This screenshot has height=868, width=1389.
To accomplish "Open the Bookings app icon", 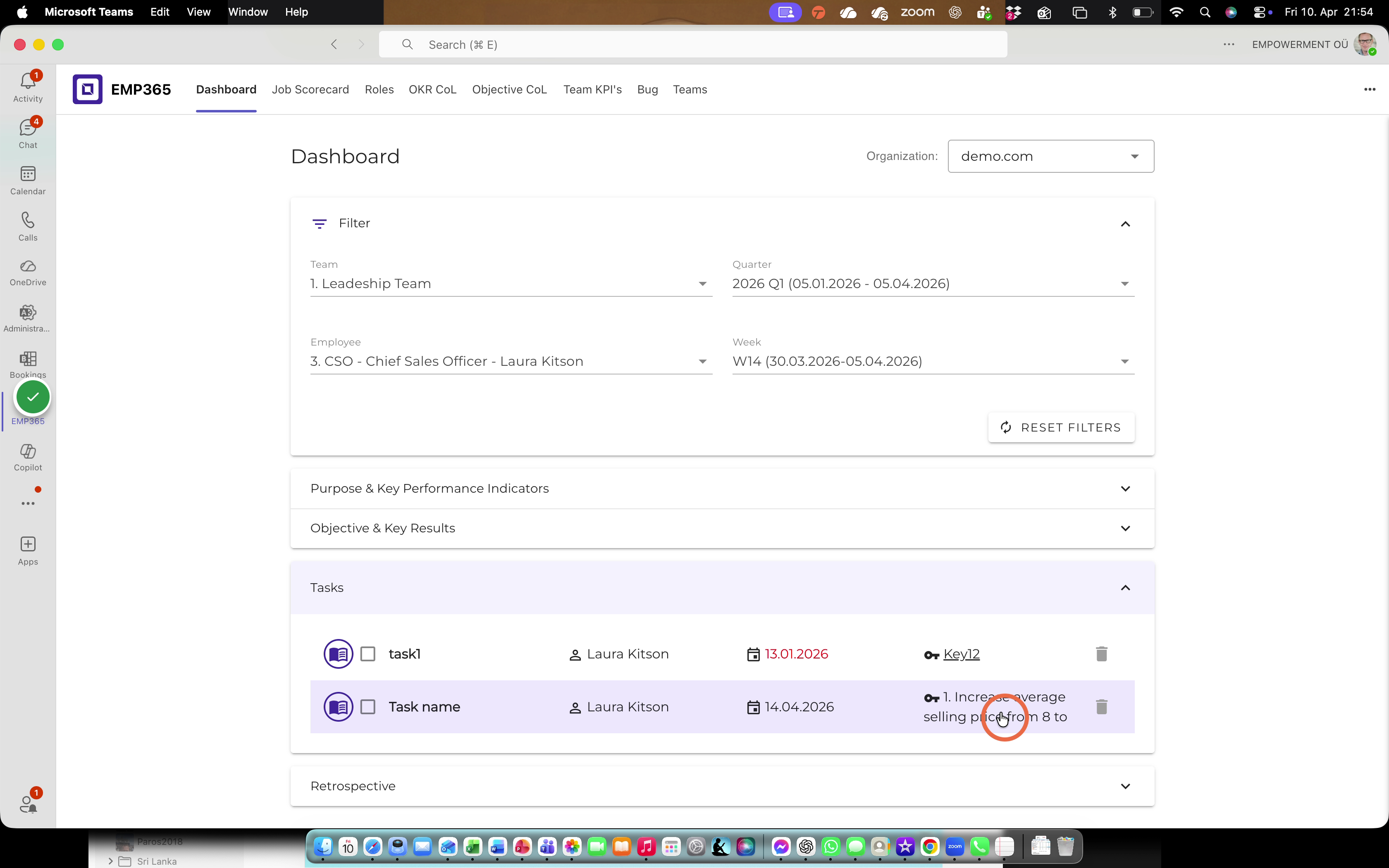I will tap(28, 359).
